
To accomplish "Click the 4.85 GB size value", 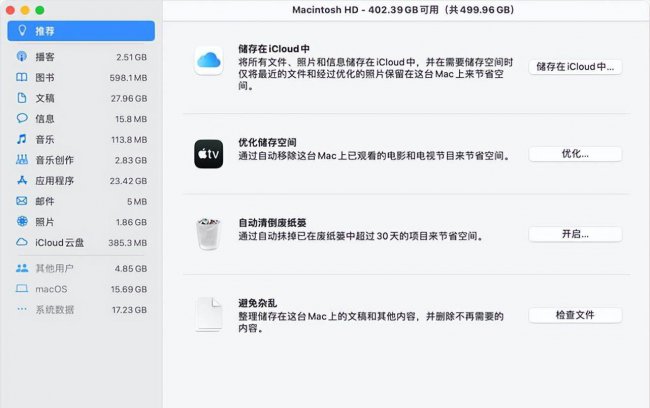I will [131, 269].
